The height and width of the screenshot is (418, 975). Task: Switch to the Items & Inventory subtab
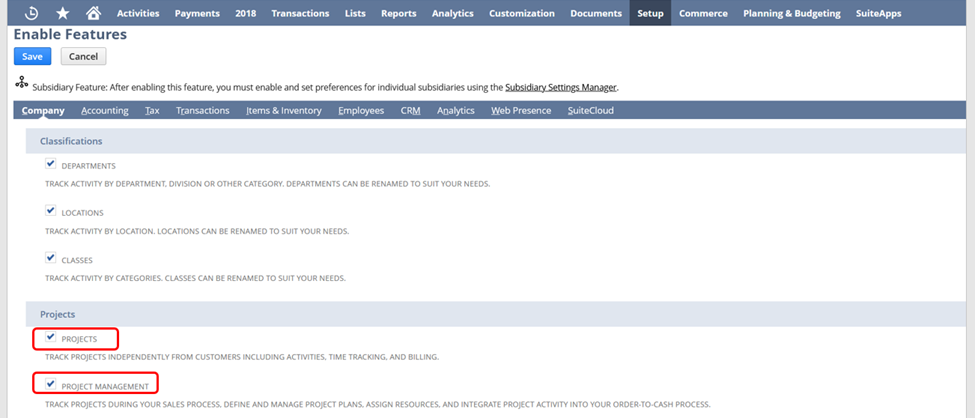click(284, 111)
